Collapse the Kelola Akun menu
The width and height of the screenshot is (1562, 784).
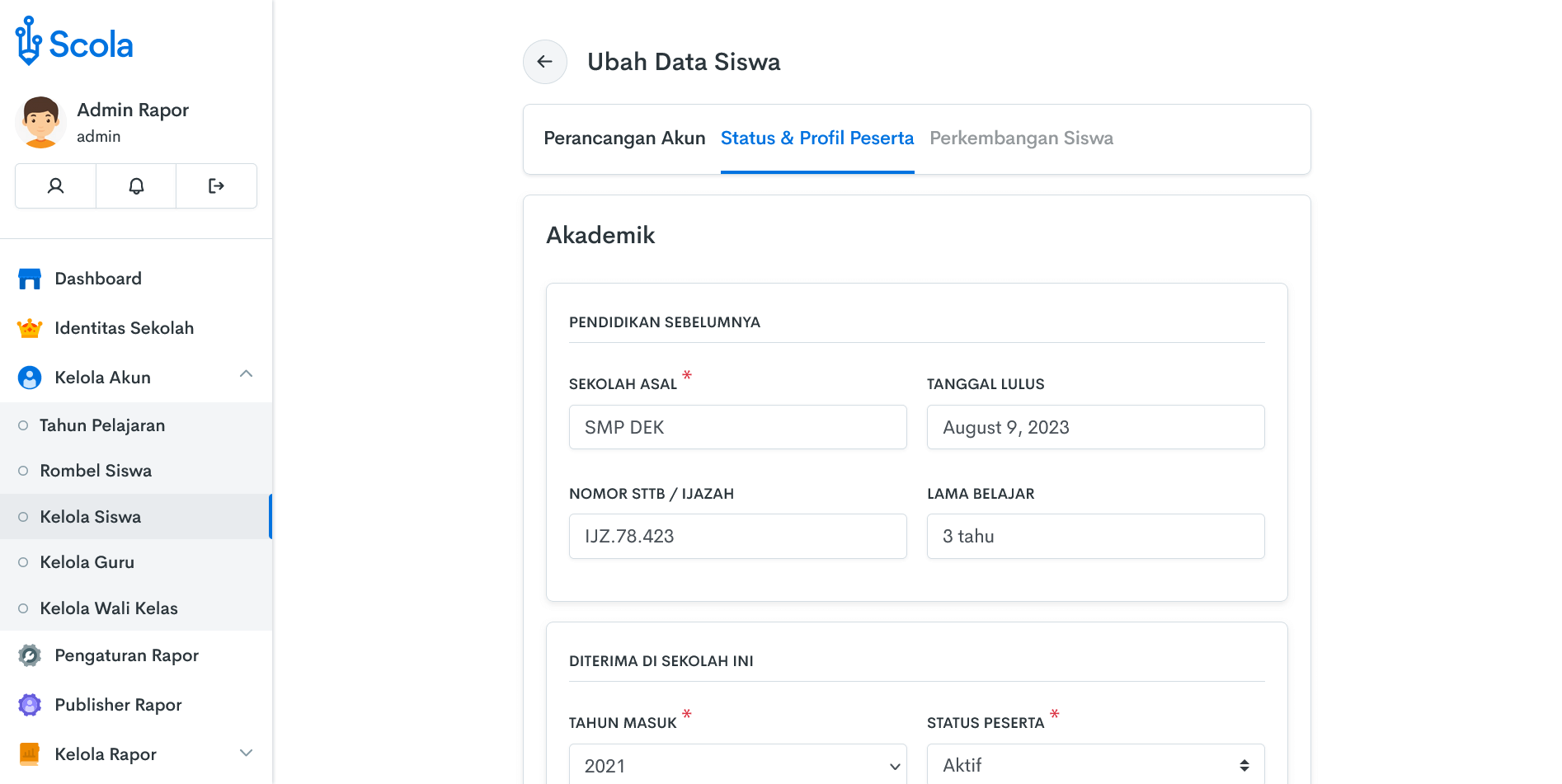pyautogui.click(x=246, y=374)
